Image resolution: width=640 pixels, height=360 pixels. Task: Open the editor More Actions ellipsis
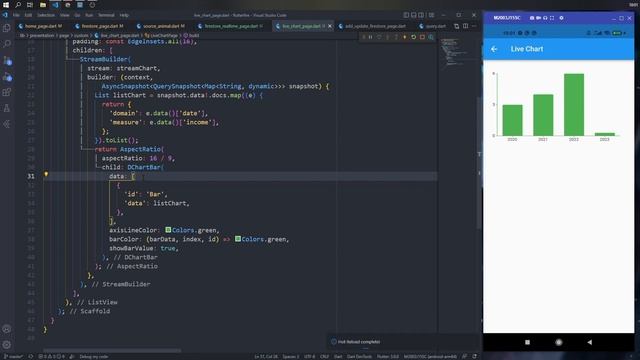[474, 26]
